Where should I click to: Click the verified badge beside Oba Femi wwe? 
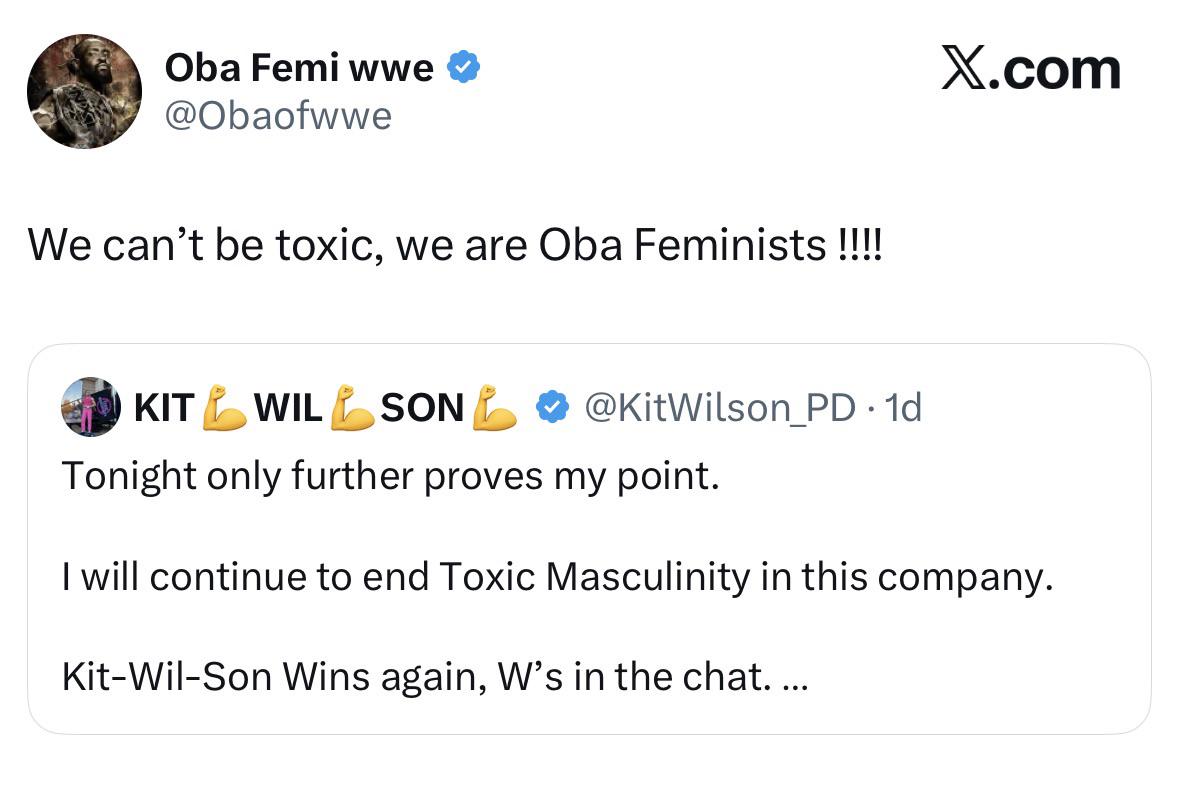tap(463, 68)
